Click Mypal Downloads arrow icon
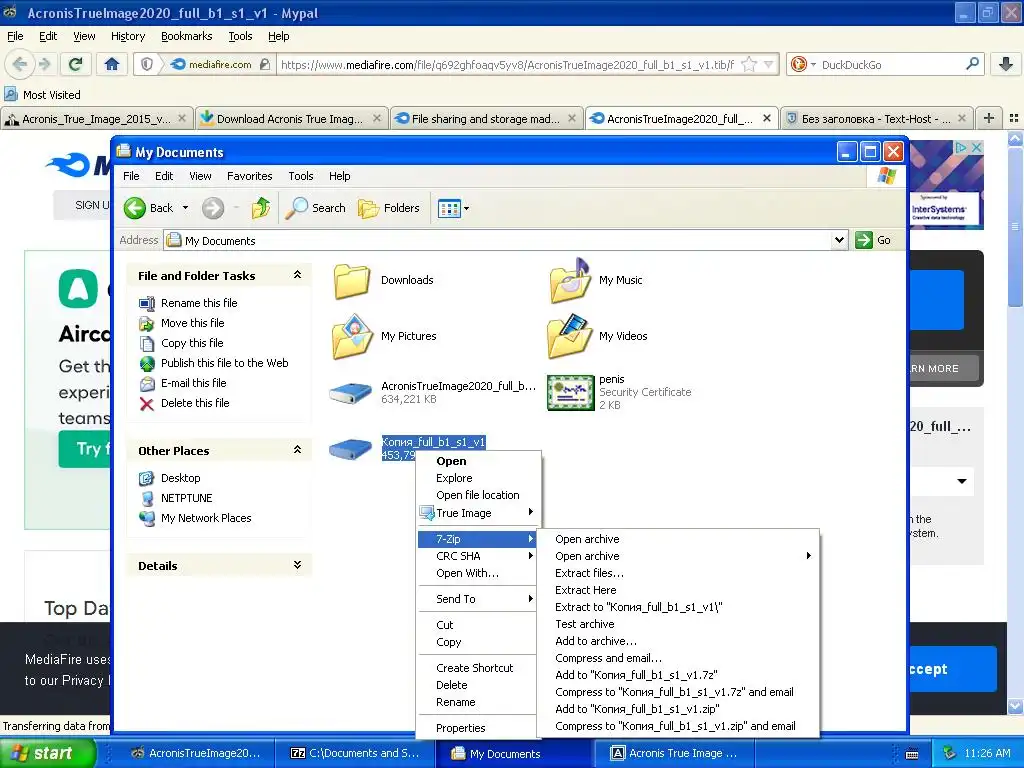 1006,64
